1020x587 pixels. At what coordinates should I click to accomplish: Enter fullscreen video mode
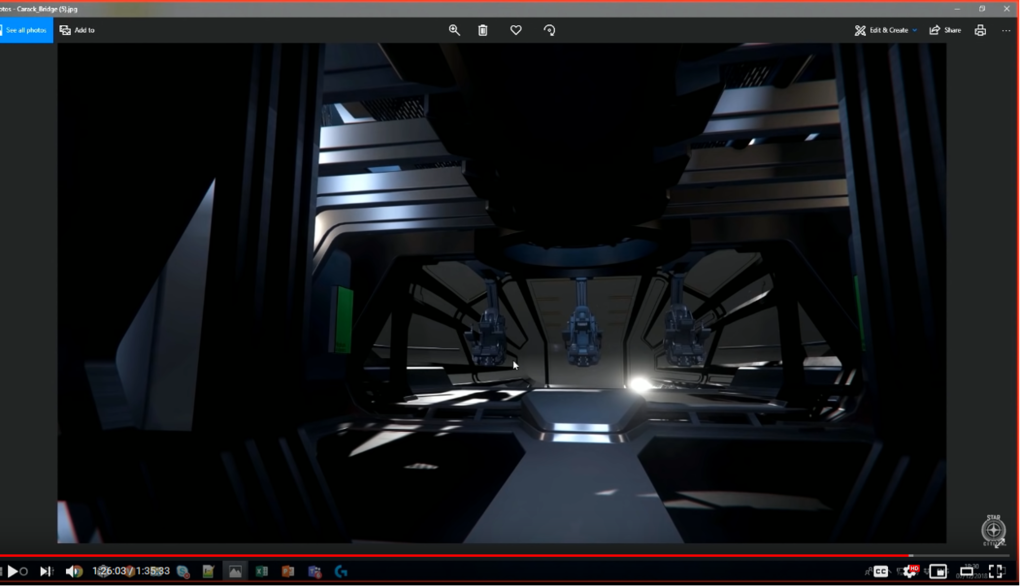coord(996,571)
